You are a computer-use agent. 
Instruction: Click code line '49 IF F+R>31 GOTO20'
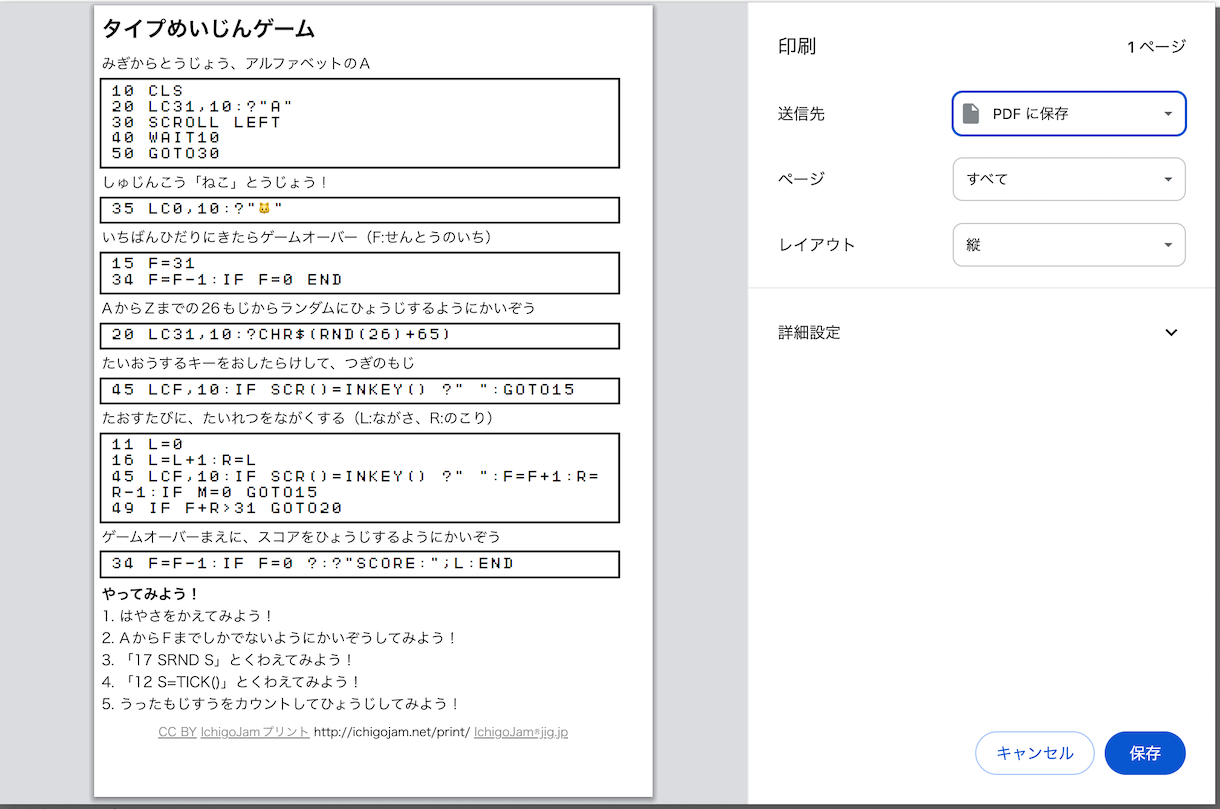click(227, 508)
